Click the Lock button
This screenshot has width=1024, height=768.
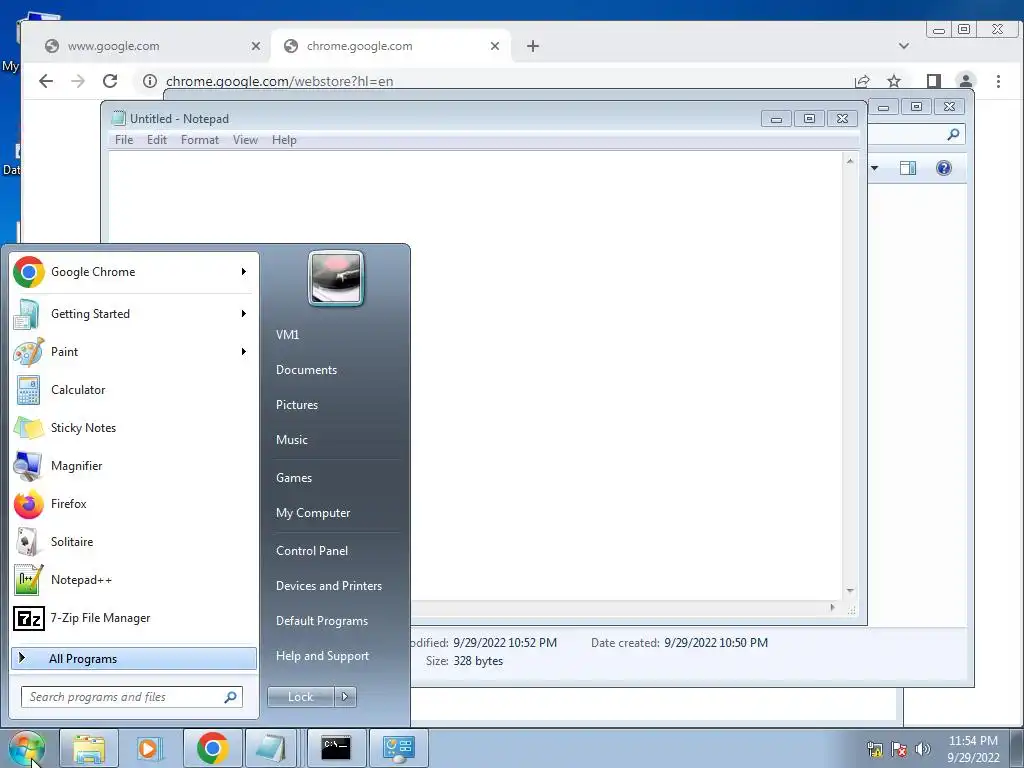[x=300, y=697]
